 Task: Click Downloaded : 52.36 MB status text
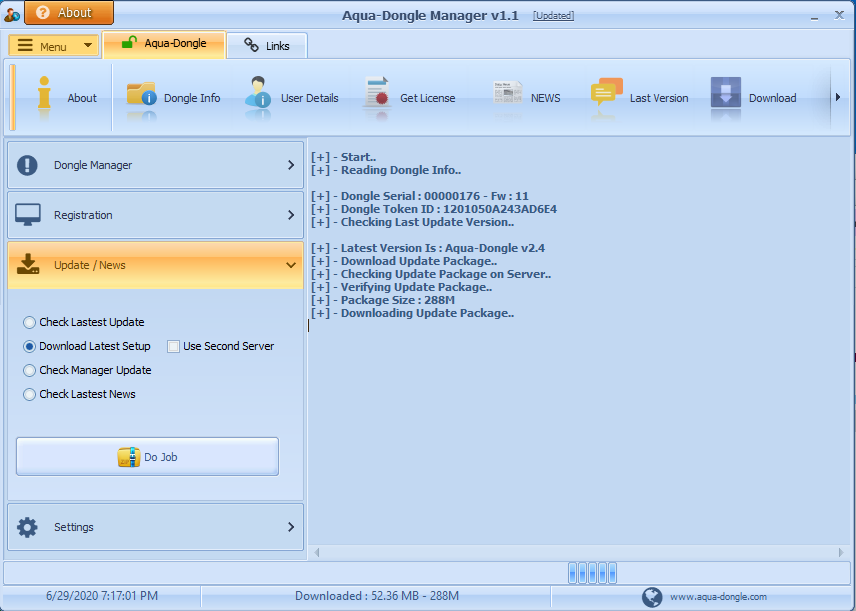click(x=377, y=596)
